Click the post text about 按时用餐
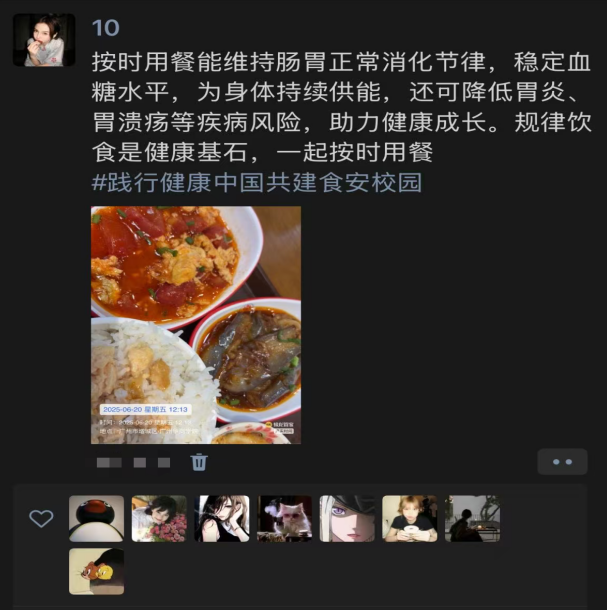The image size is (607, 610). 342,107
